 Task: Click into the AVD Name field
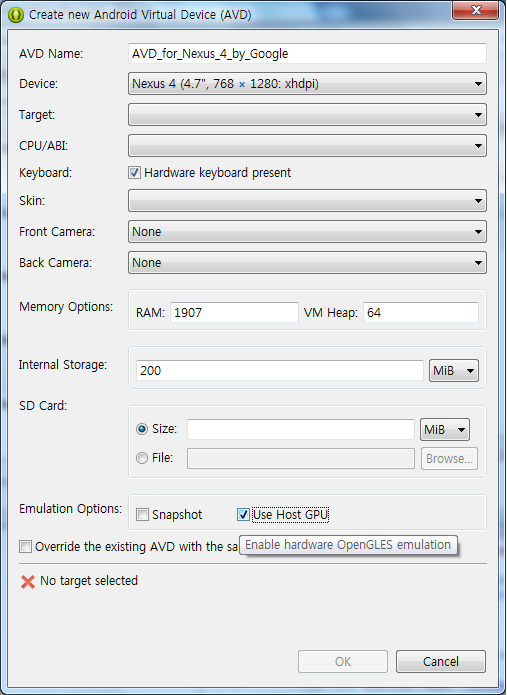click(307, 54)
